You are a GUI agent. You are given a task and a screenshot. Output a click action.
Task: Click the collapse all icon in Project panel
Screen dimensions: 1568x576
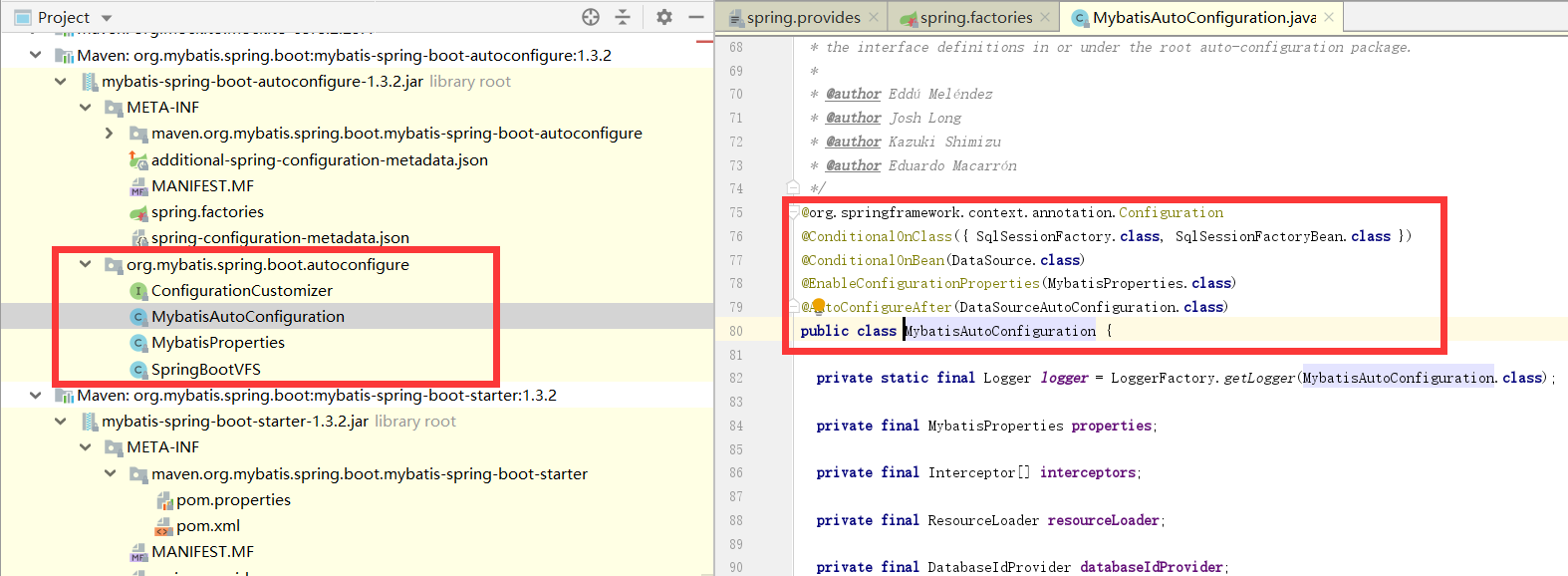pyautogui.click(x=623, y=17)
